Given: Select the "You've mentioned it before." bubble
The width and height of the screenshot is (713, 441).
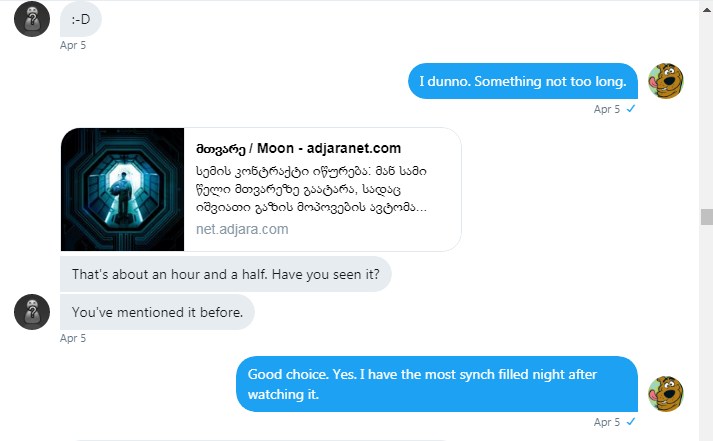Looking at the screenshot, I should tap(157, 312).
